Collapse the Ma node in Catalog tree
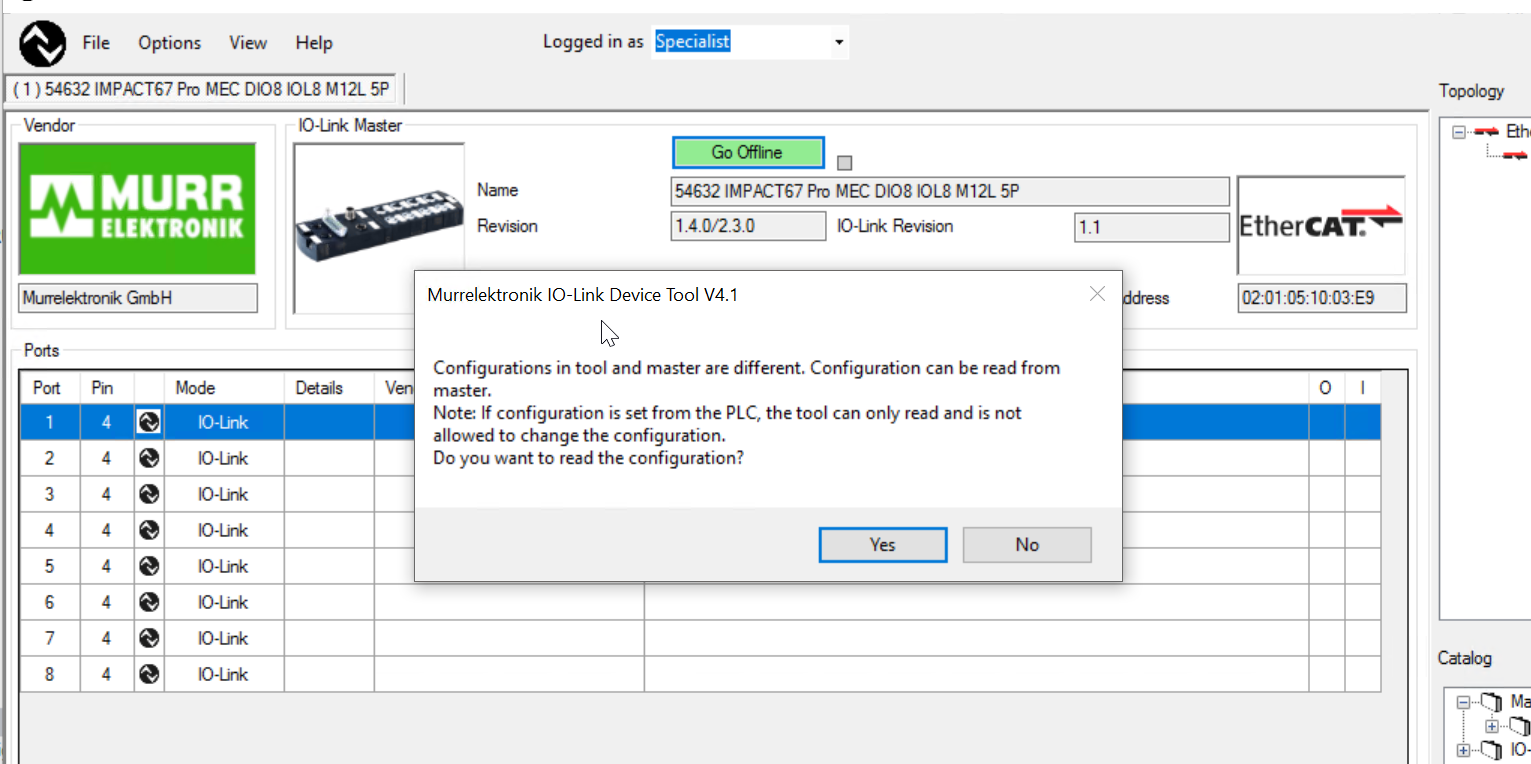The image size is (1531, 764). 1464,702
